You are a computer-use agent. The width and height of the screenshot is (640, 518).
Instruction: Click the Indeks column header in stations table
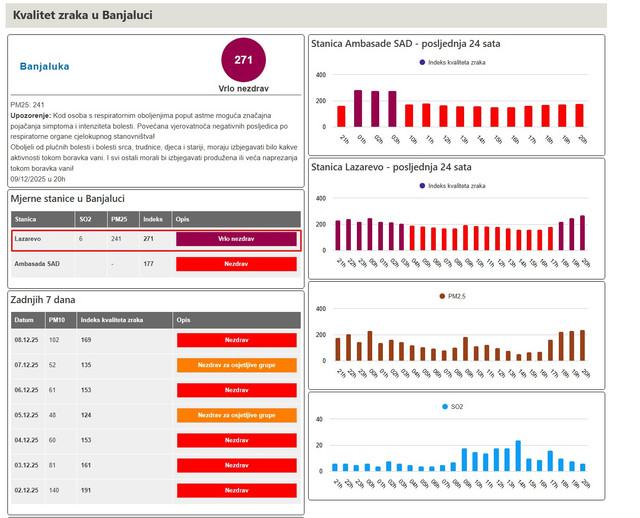[x=156, y=219]
